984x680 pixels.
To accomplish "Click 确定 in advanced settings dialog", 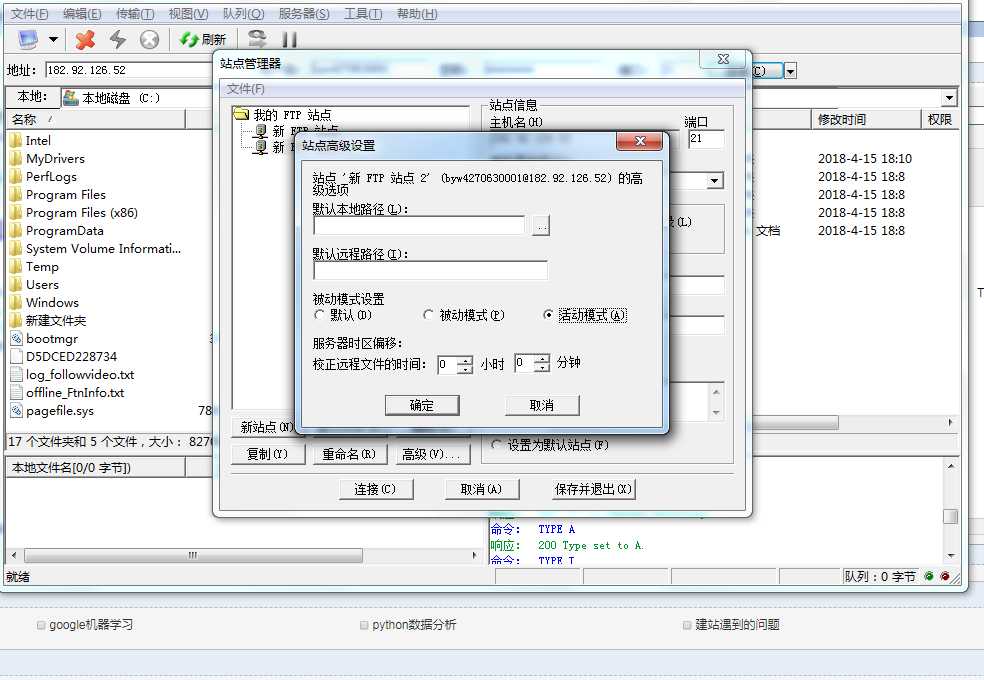I will 422,405.
